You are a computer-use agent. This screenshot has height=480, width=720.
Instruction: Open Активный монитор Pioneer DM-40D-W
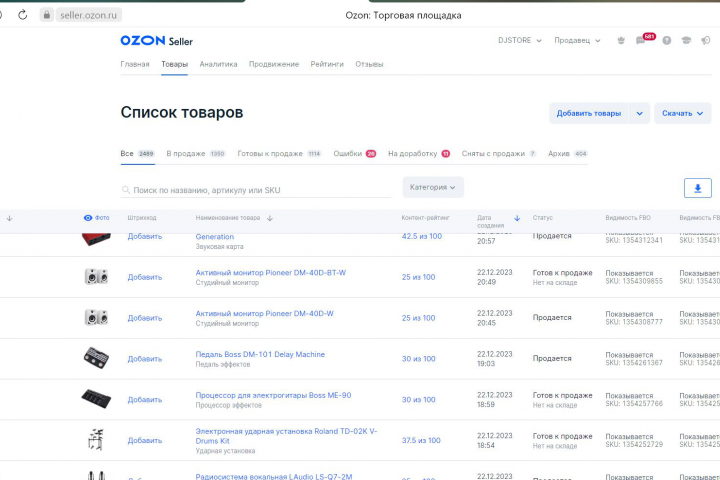(x=264, y=314)
